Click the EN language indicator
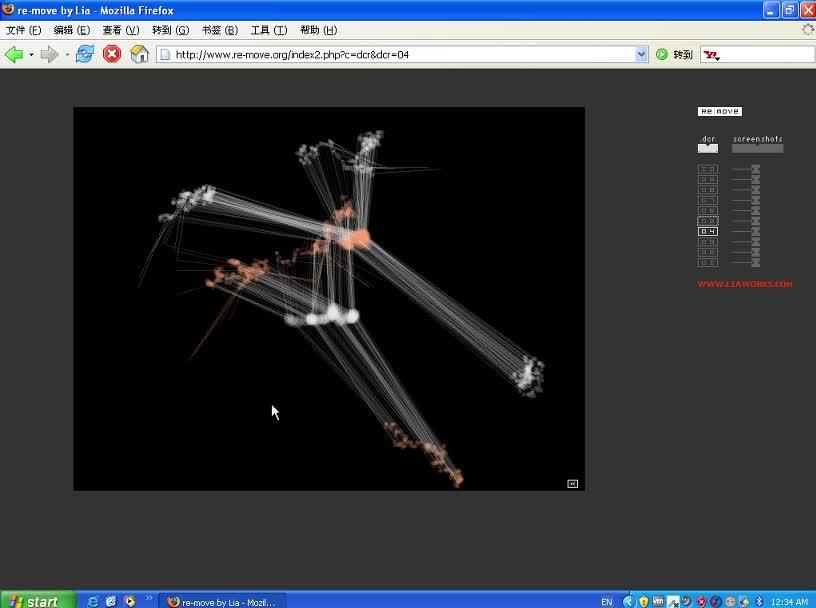This screenshot has height=608, width=816. click(607, 602)
